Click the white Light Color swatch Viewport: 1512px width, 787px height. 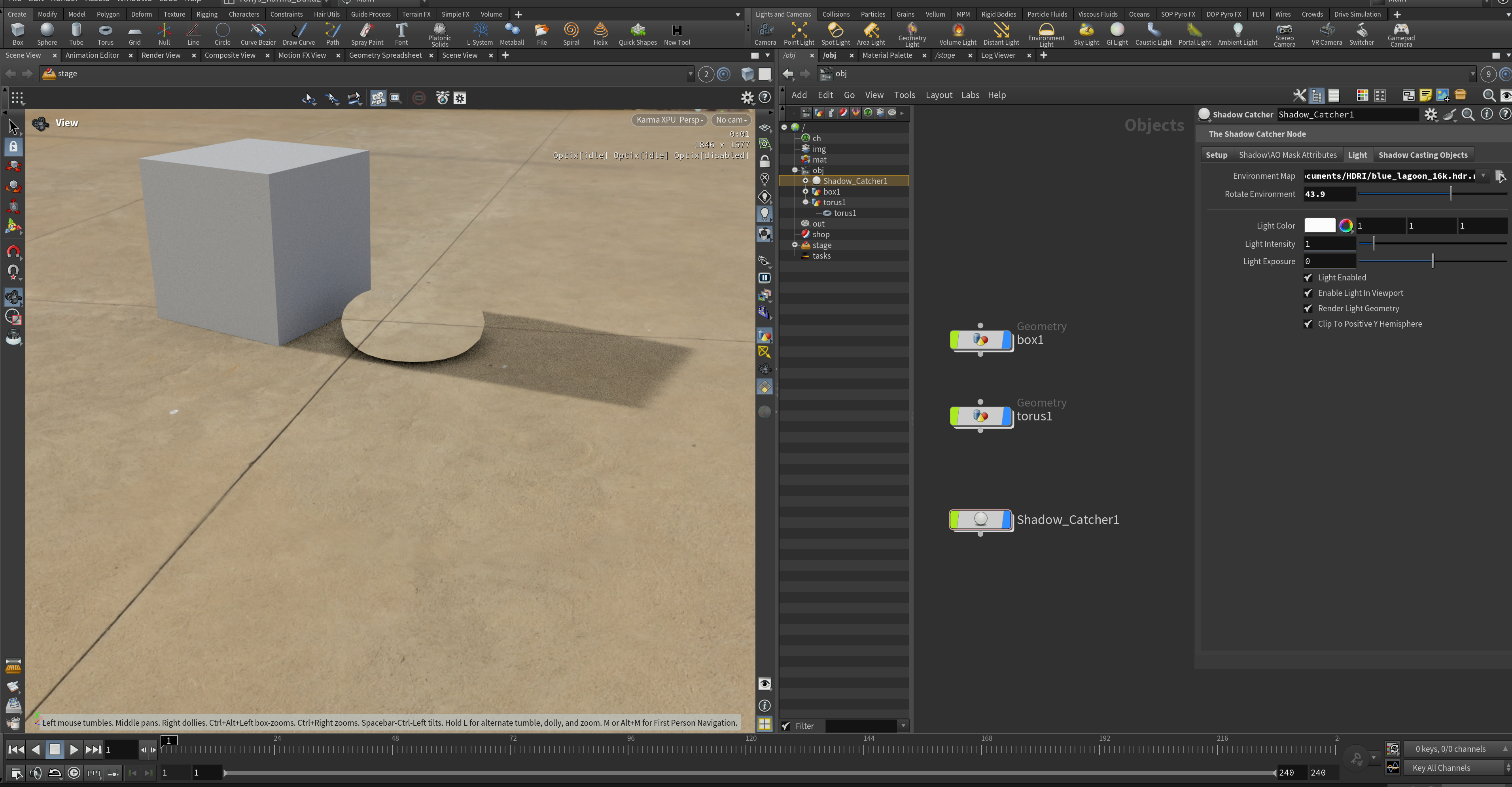(x=1319, y=225)
